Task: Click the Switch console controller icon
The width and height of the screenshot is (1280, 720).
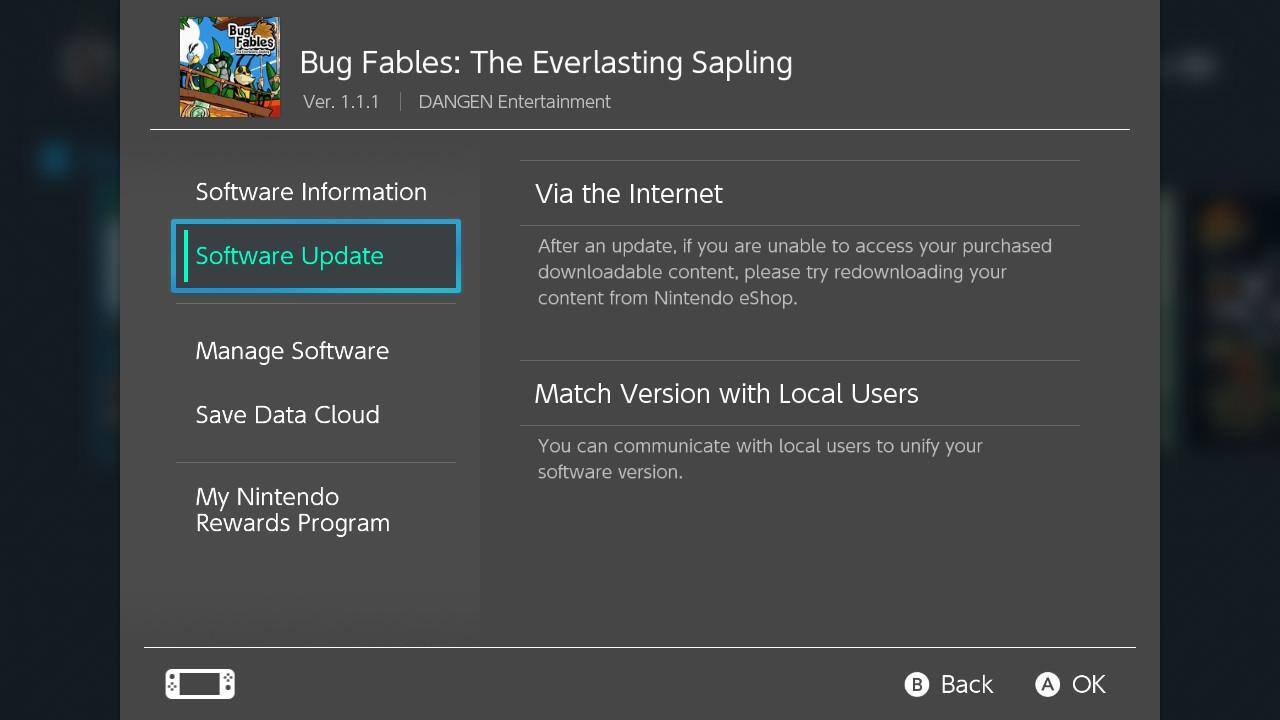Action: [x=200, y=684]
